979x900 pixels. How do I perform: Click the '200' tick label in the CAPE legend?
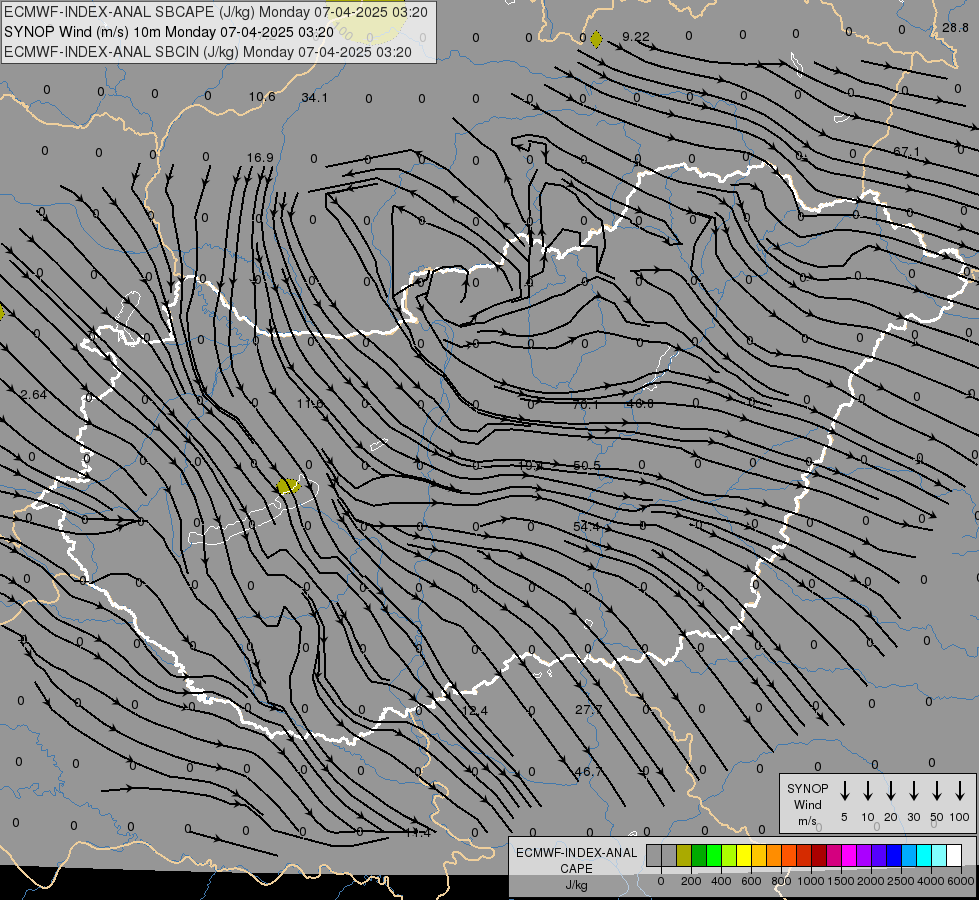point(691,881)
